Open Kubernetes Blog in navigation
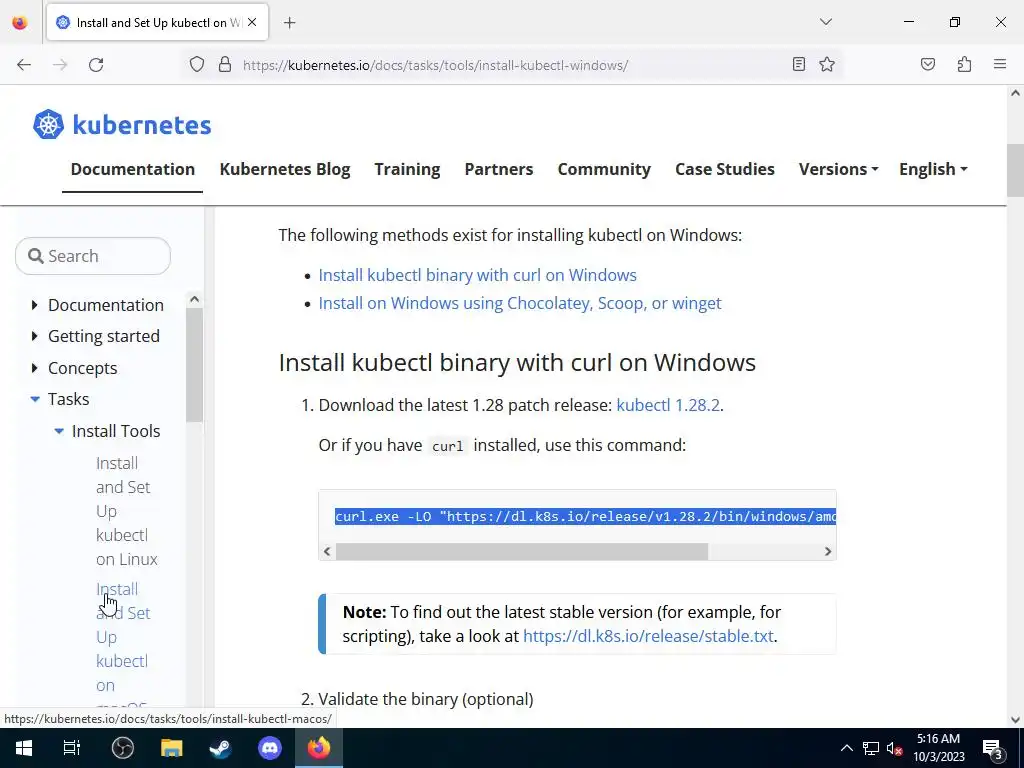This screenshot has width=1024, height=768. click(285, 169)
